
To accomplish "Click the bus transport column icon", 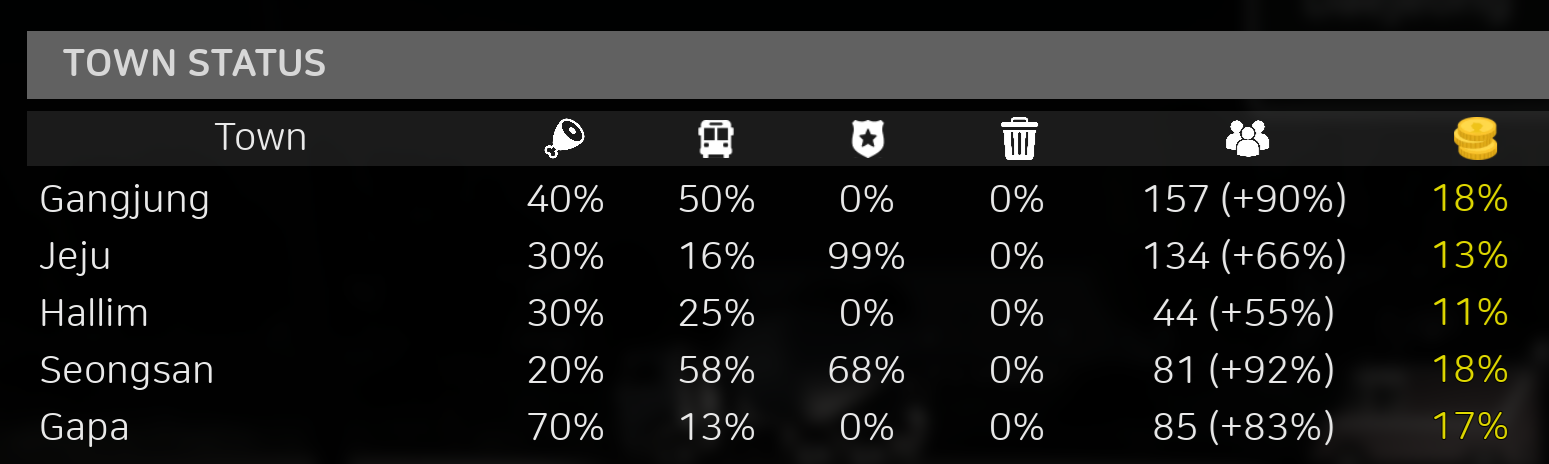I will 716,139.
